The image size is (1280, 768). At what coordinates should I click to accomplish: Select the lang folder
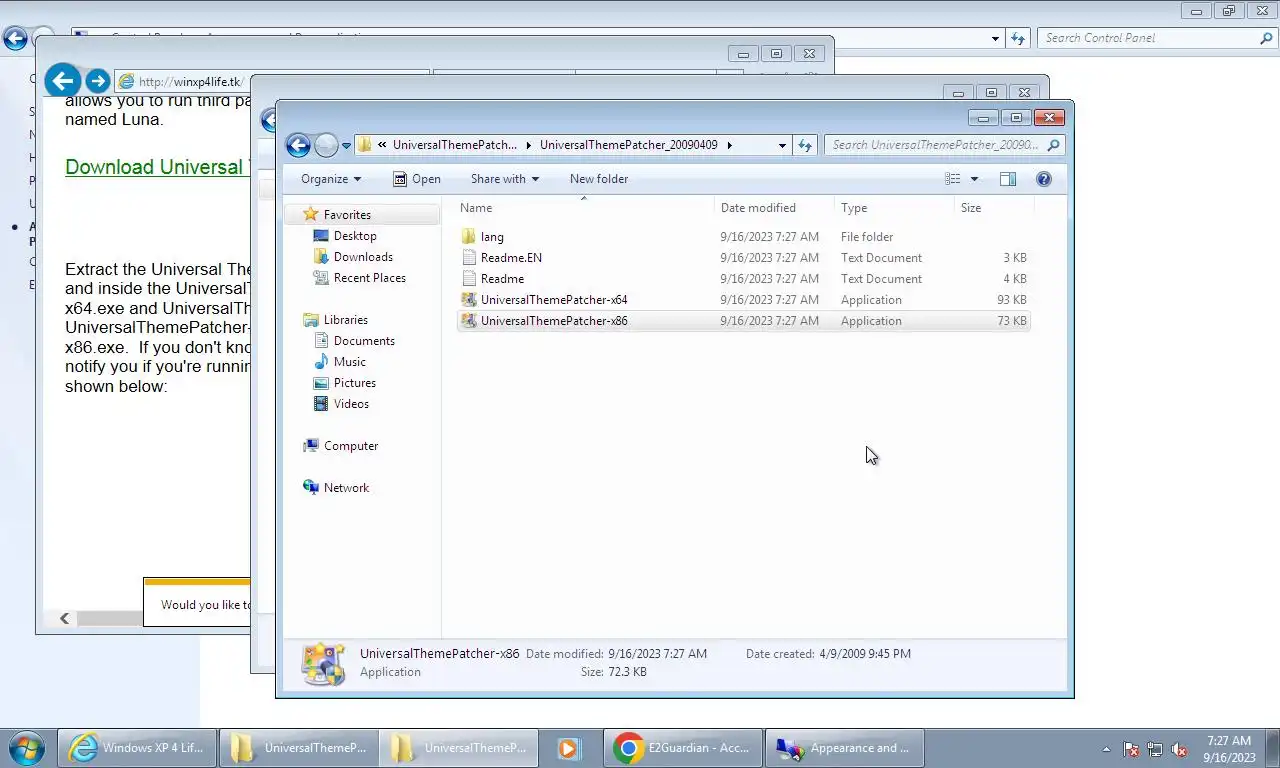click(x=743, y=237)
